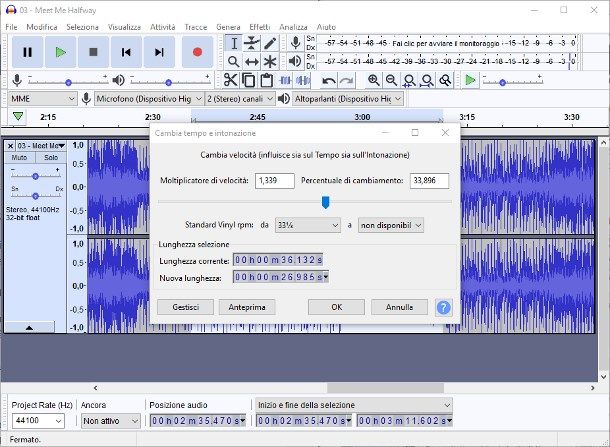The image size is (610, 447).
Task: Click the Pause transport button
Action: click(27, 52)
